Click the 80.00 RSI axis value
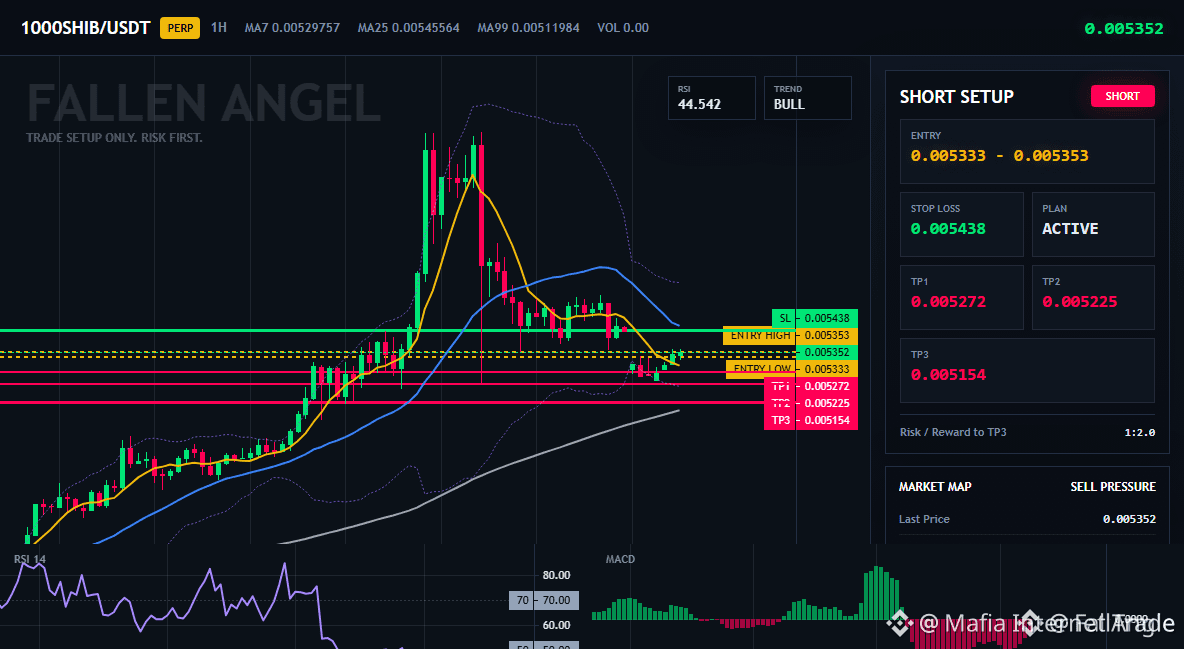 click(x=557, y=575)
